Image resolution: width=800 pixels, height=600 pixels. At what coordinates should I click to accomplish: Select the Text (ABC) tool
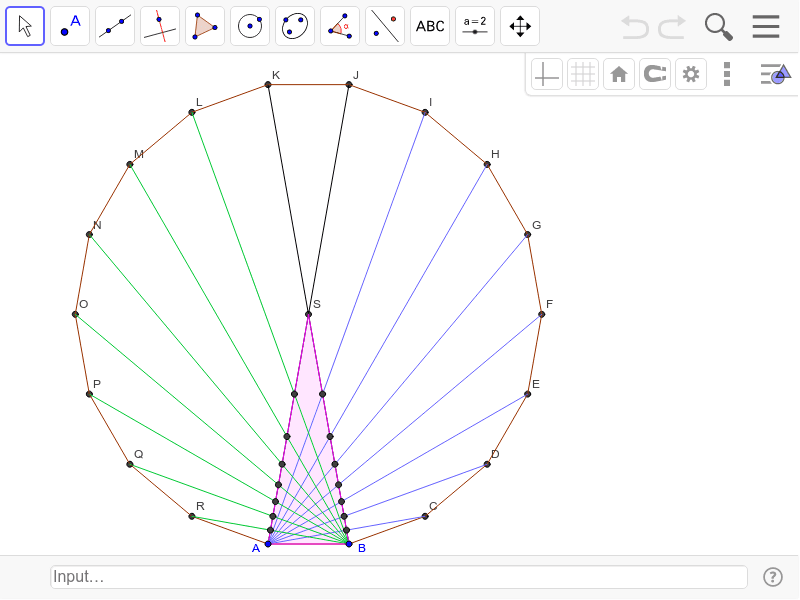click(x=430, y=26)
